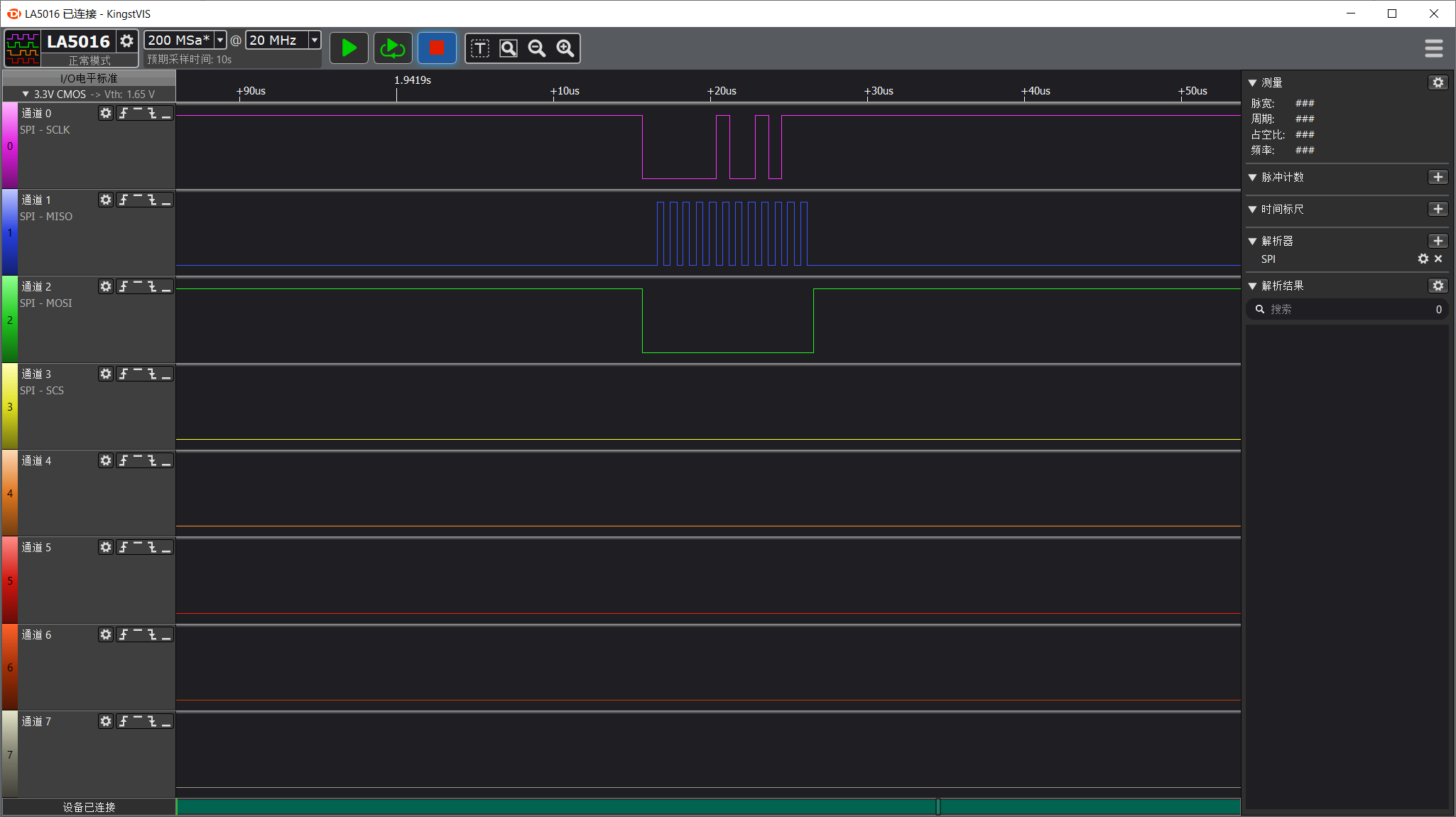Start repeated loop capture
Screen dimensions: 1456x817
(392, 48)
